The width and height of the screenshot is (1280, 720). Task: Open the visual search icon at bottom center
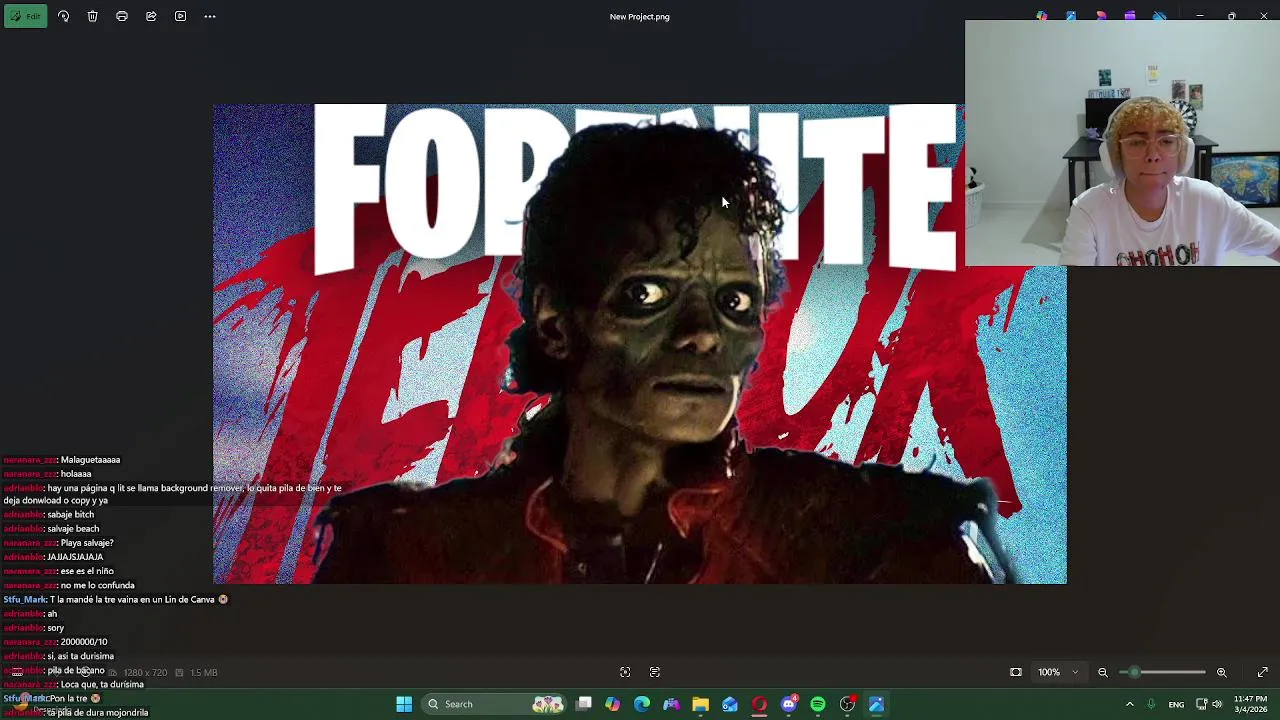click(x=625, y=672)
